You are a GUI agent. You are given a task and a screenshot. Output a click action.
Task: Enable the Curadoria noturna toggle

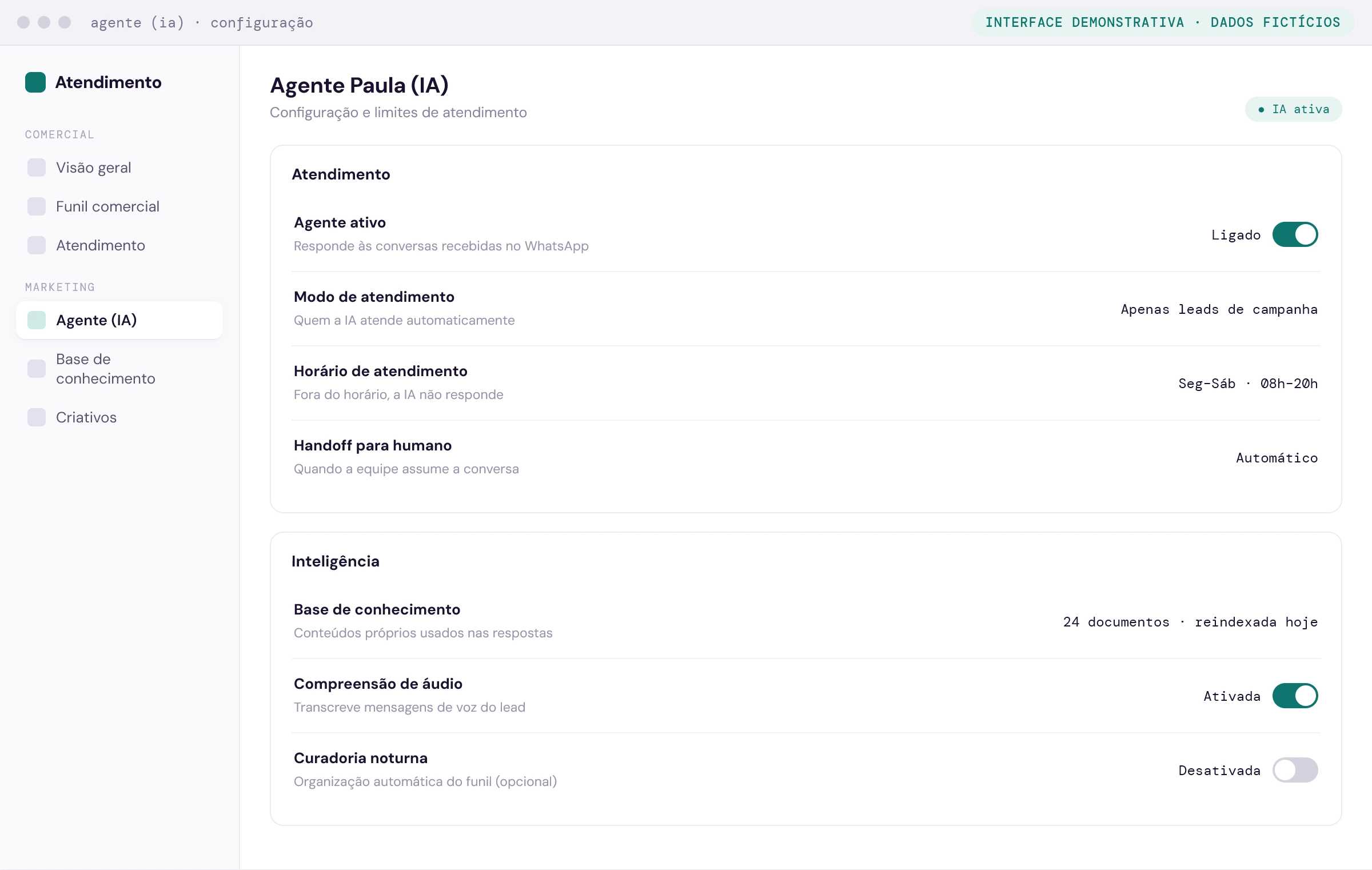pos(1295,770)
